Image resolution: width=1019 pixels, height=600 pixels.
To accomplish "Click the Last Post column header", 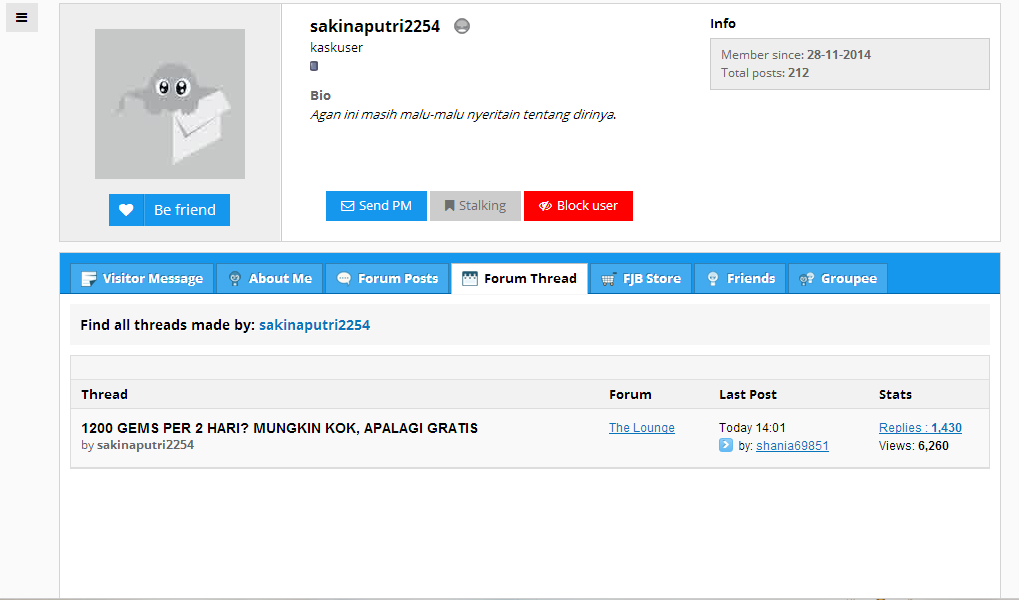I will click(748, 395).
